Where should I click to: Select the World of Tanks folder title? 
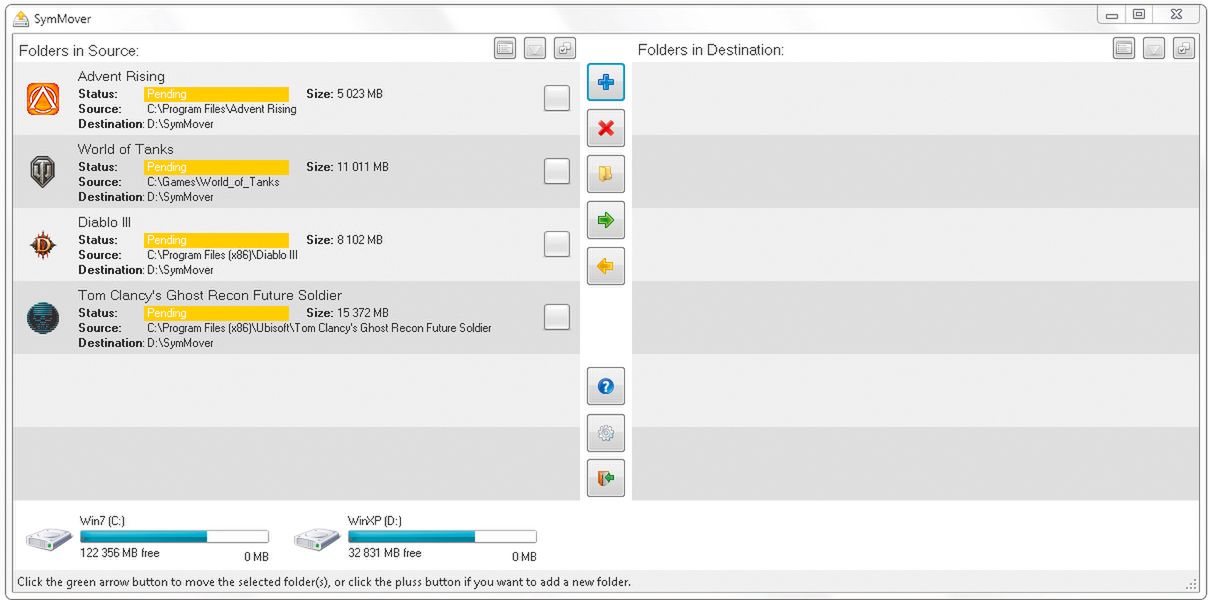[126, 149]
